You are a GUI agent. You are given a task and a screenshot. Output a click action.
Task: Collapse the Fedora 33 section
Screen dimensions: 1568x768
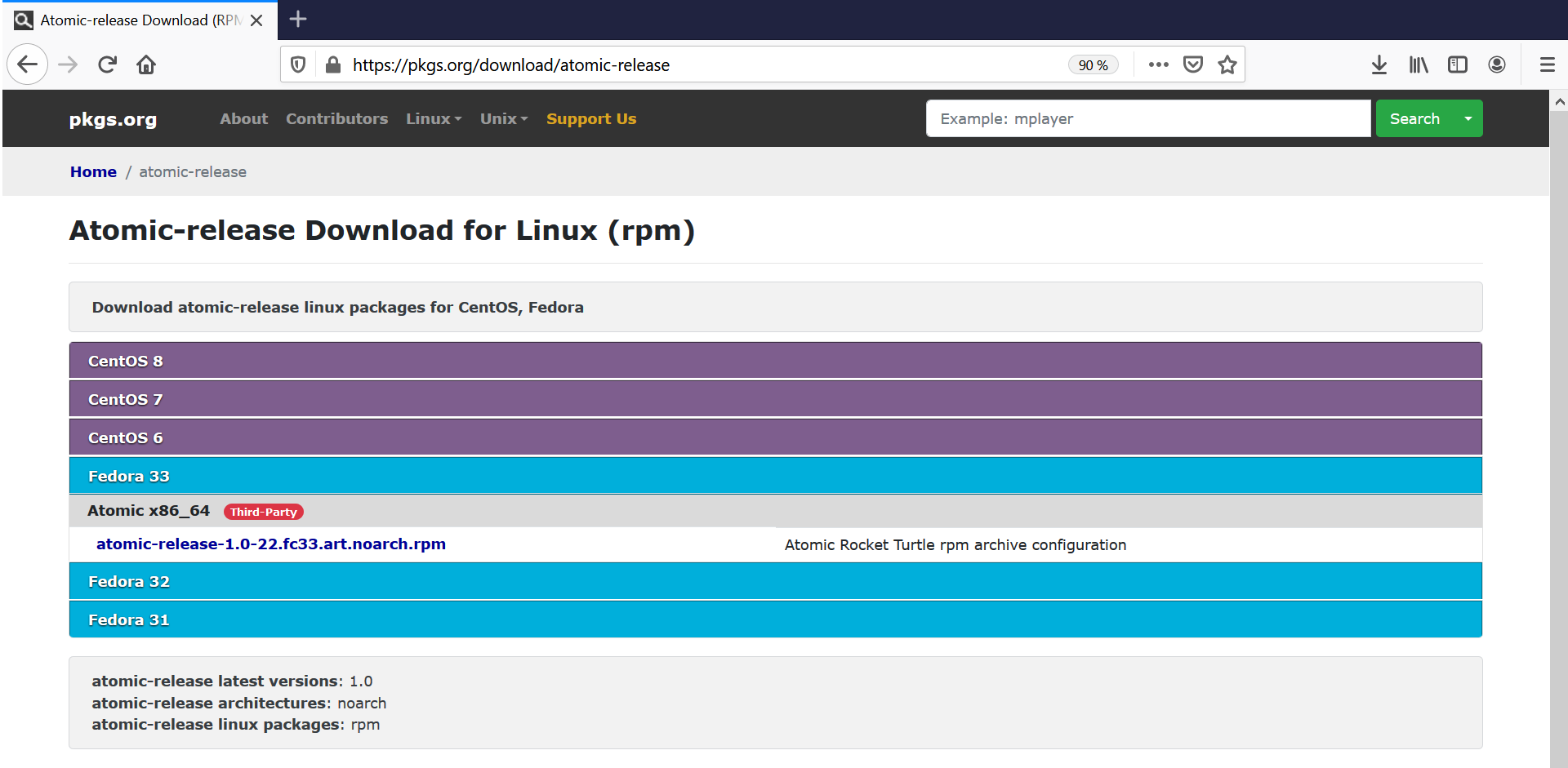776,476
